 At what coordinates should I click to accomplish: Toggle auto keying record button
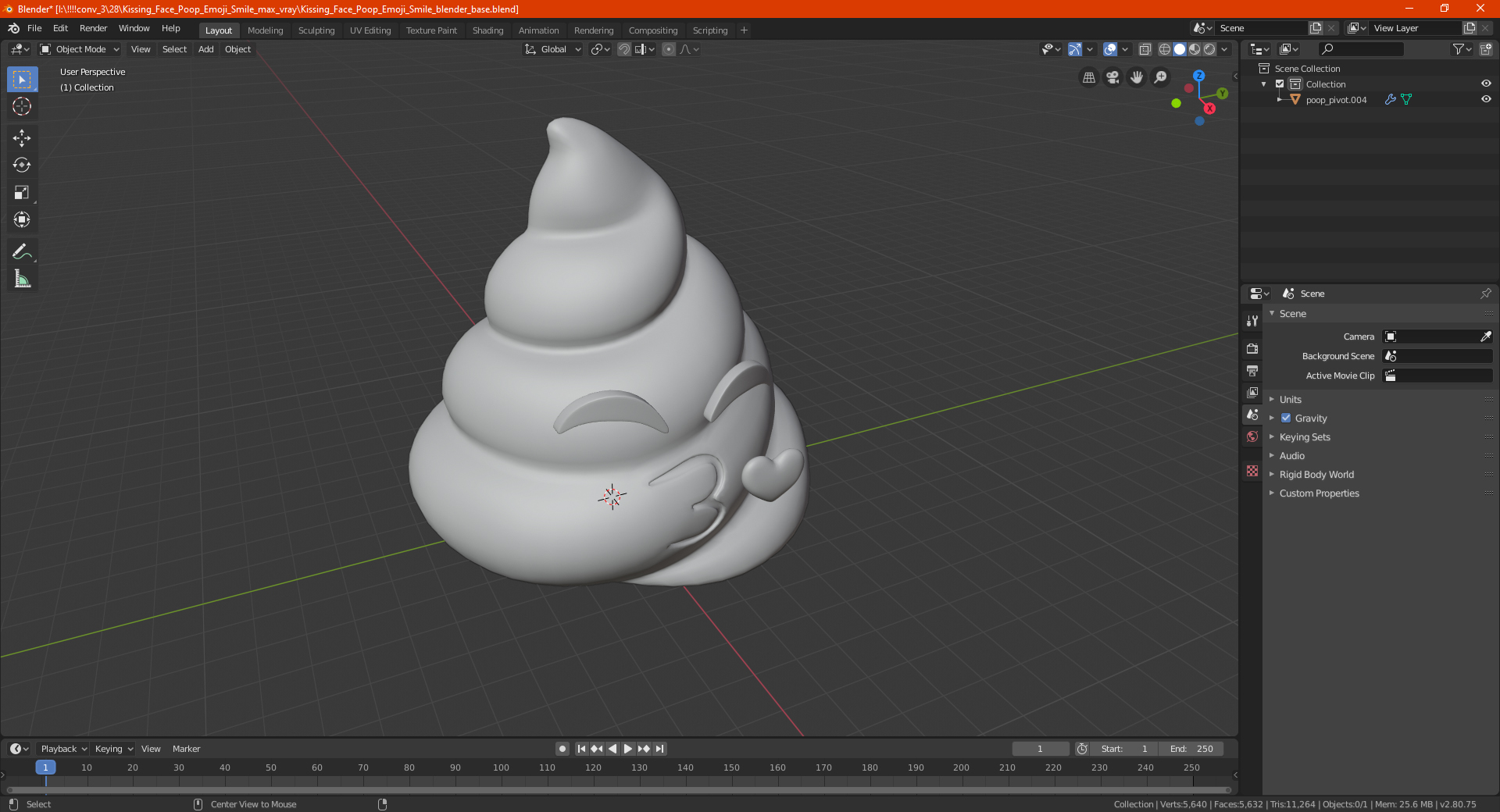(x=562, y=749)
